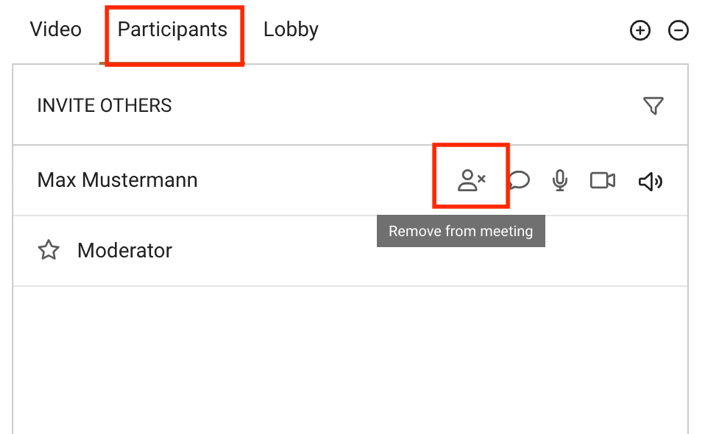711x434 pixels.
Task: Switch to the Video tab
Action: click(56, 29)
